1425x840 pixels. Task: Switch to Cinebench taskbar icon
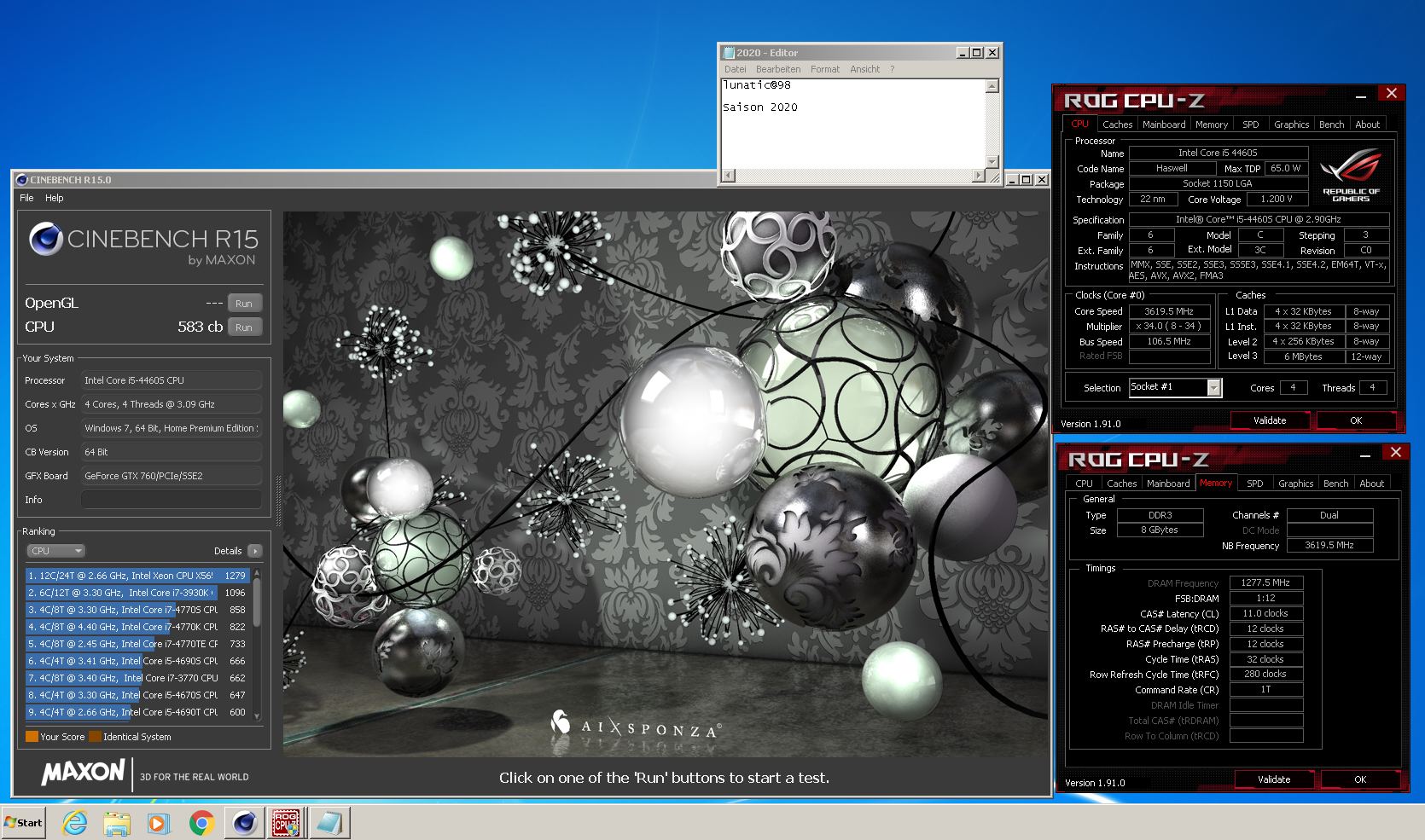click(245, 823)
